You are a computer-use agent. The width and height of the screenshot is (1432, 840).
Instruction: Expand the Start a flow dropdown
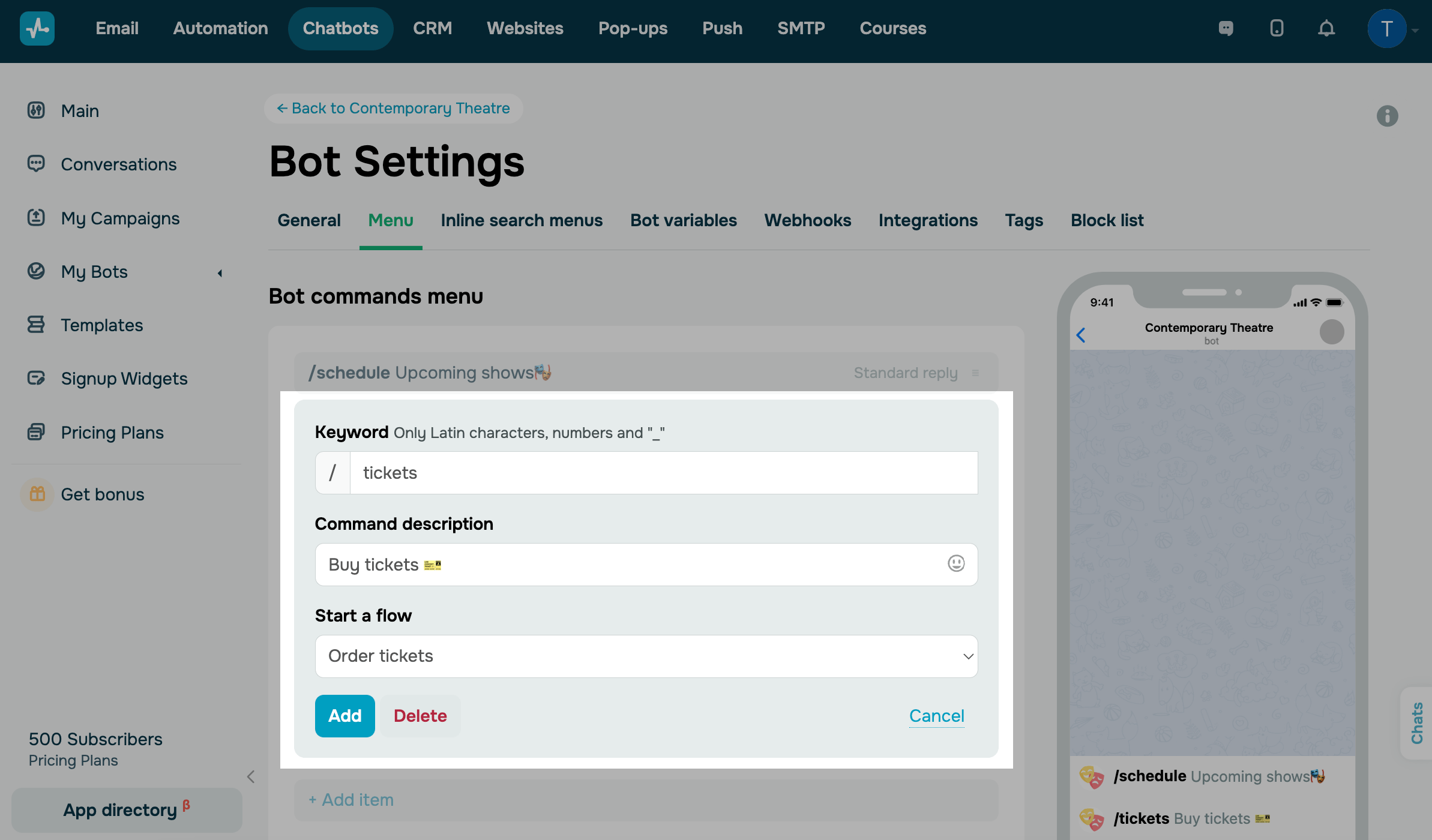[646, 656]
